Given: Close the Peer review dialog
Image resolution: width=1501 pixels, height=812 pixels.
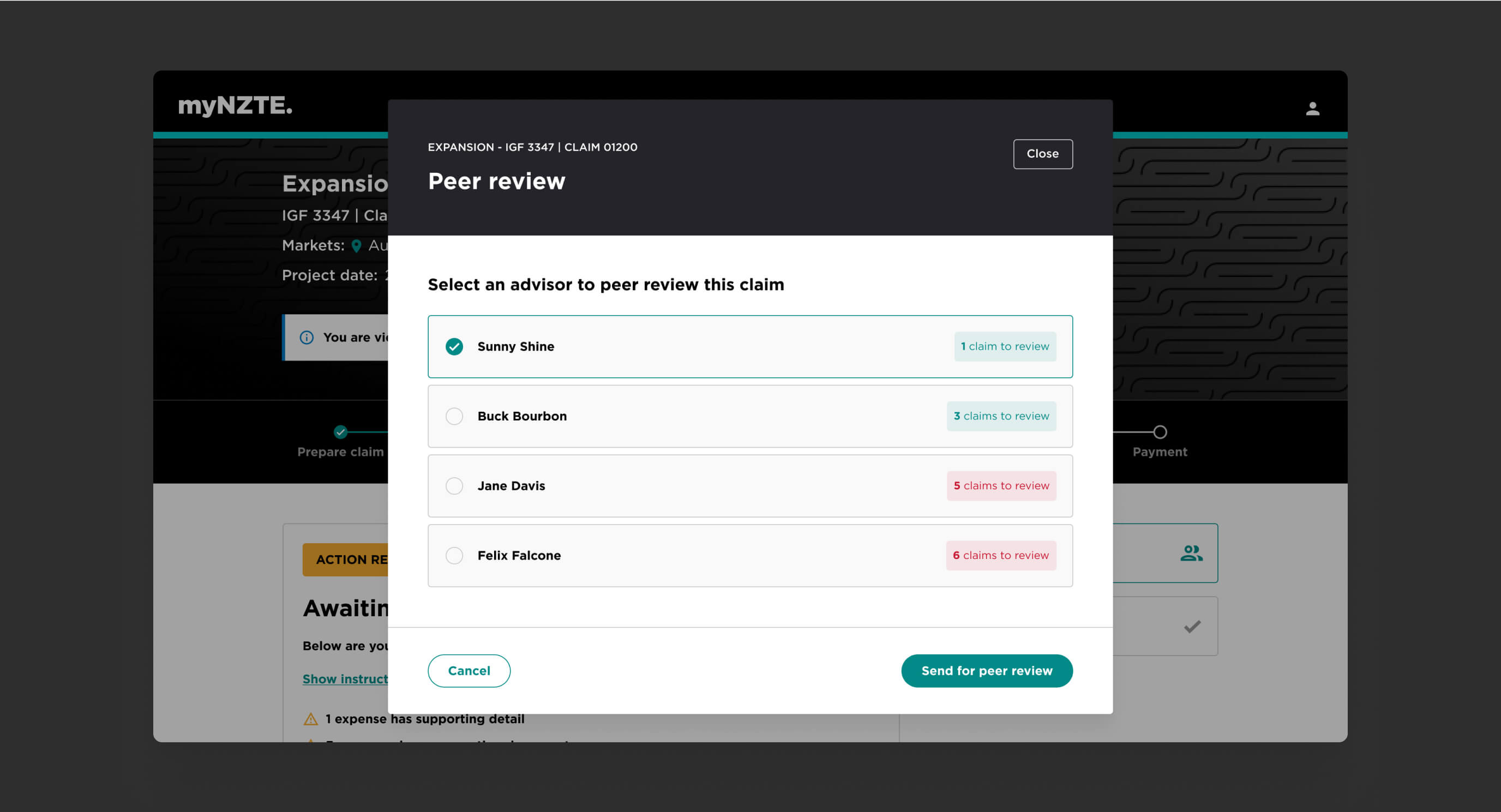Looking at the screenshot, I should 1042,154.
